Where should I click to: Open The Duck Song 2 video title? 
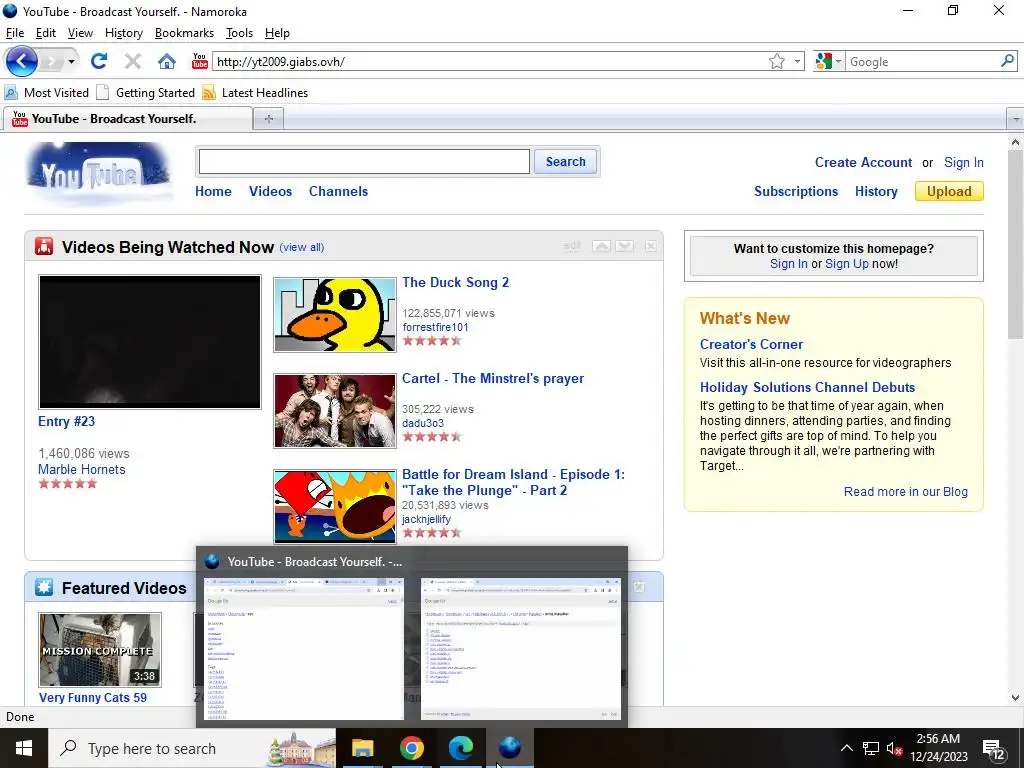click(455, 282)
